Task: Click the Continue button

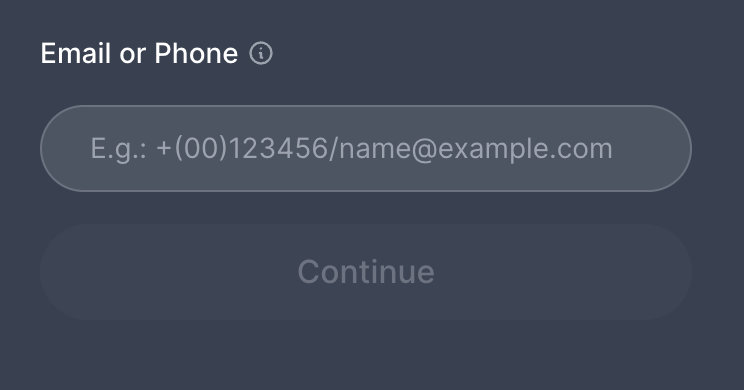Action: coord(366,272)
